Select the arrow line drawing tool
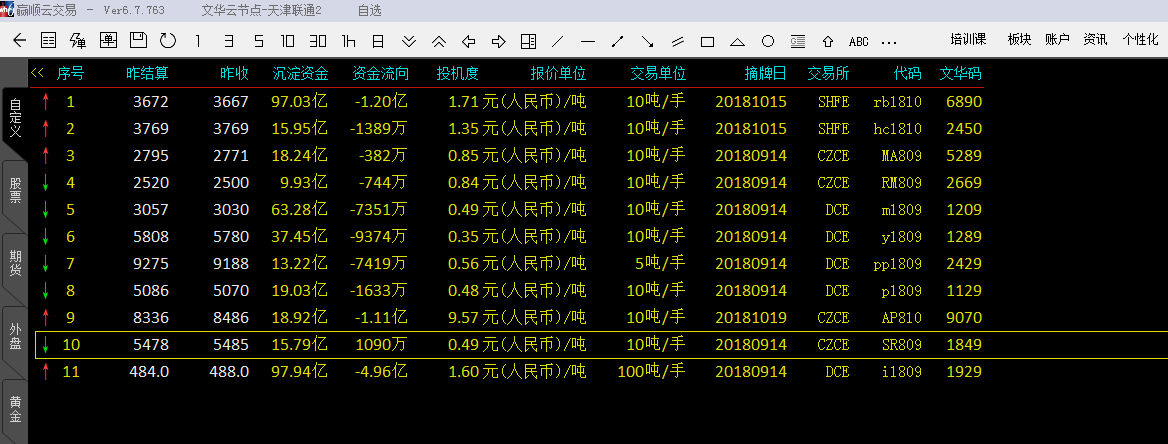This screenshot has height=444, width=1168. point(647,41)
